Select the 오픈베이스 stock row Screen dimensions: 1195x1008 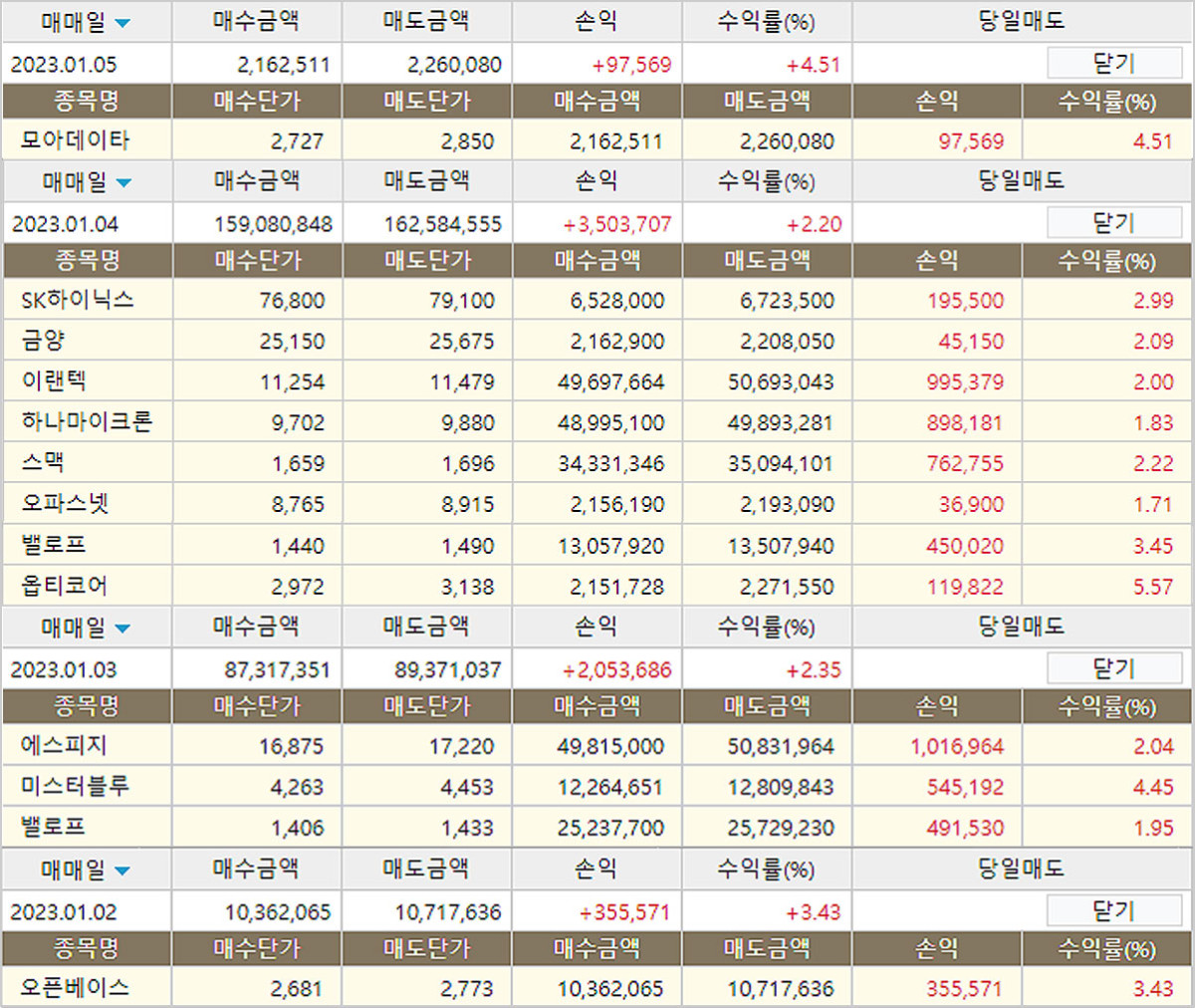(x=76, y=988)
